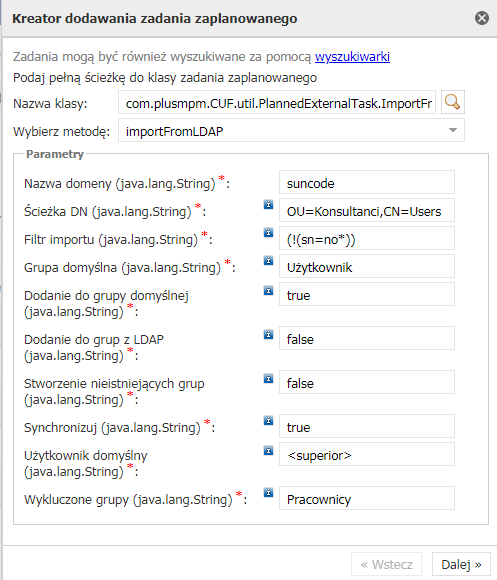The image size is (497, 580).
Task: Click the magnifier icon next to class name
Action: point(453,102)
